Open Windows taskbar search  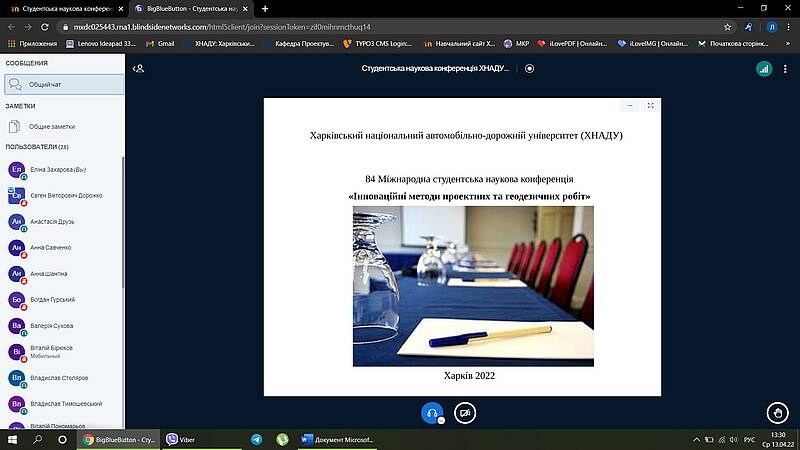(x=37, y=439)
